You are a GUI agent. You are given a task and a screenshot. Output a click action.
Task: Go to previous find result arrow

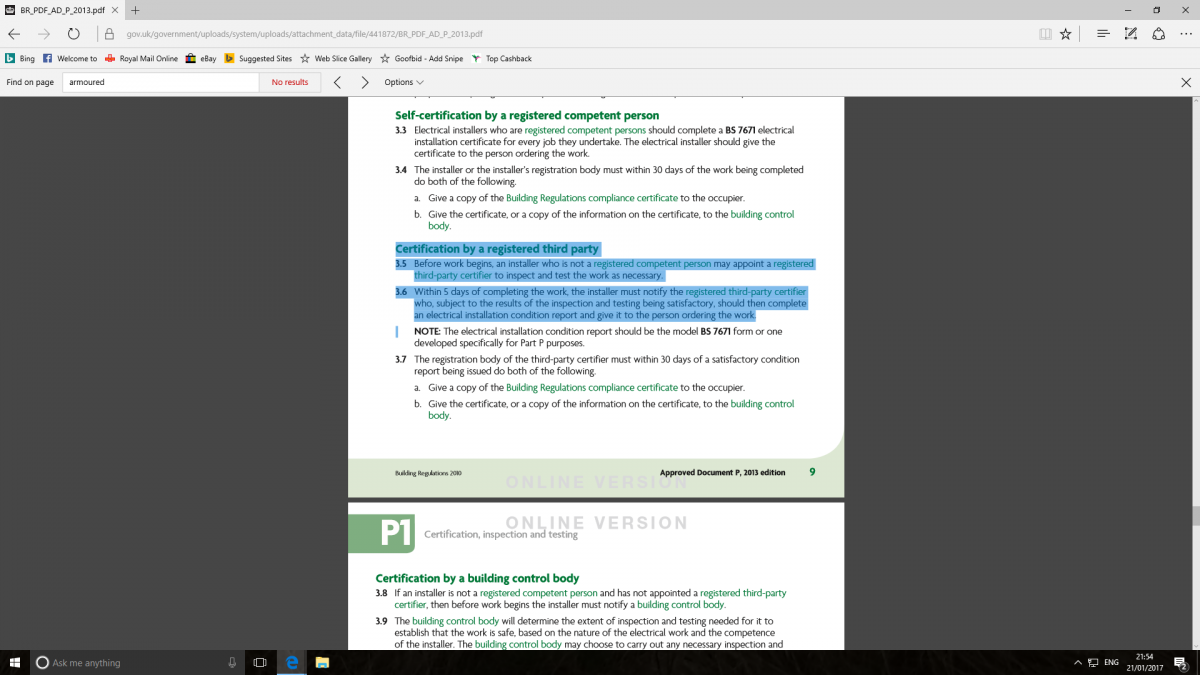337,82
